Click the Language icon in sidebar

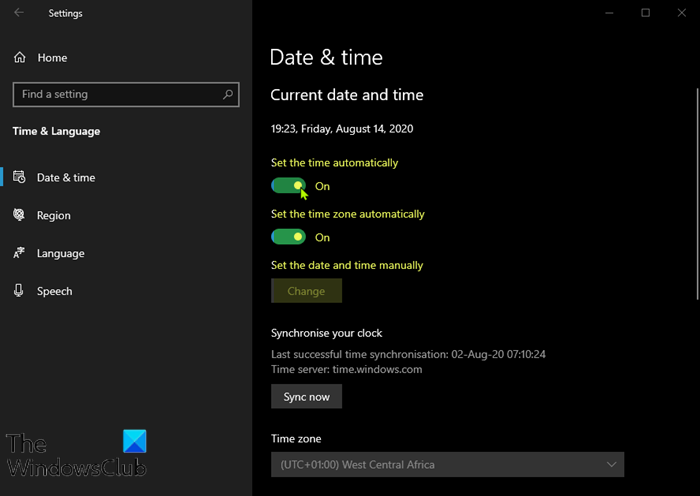pos(19,253)
